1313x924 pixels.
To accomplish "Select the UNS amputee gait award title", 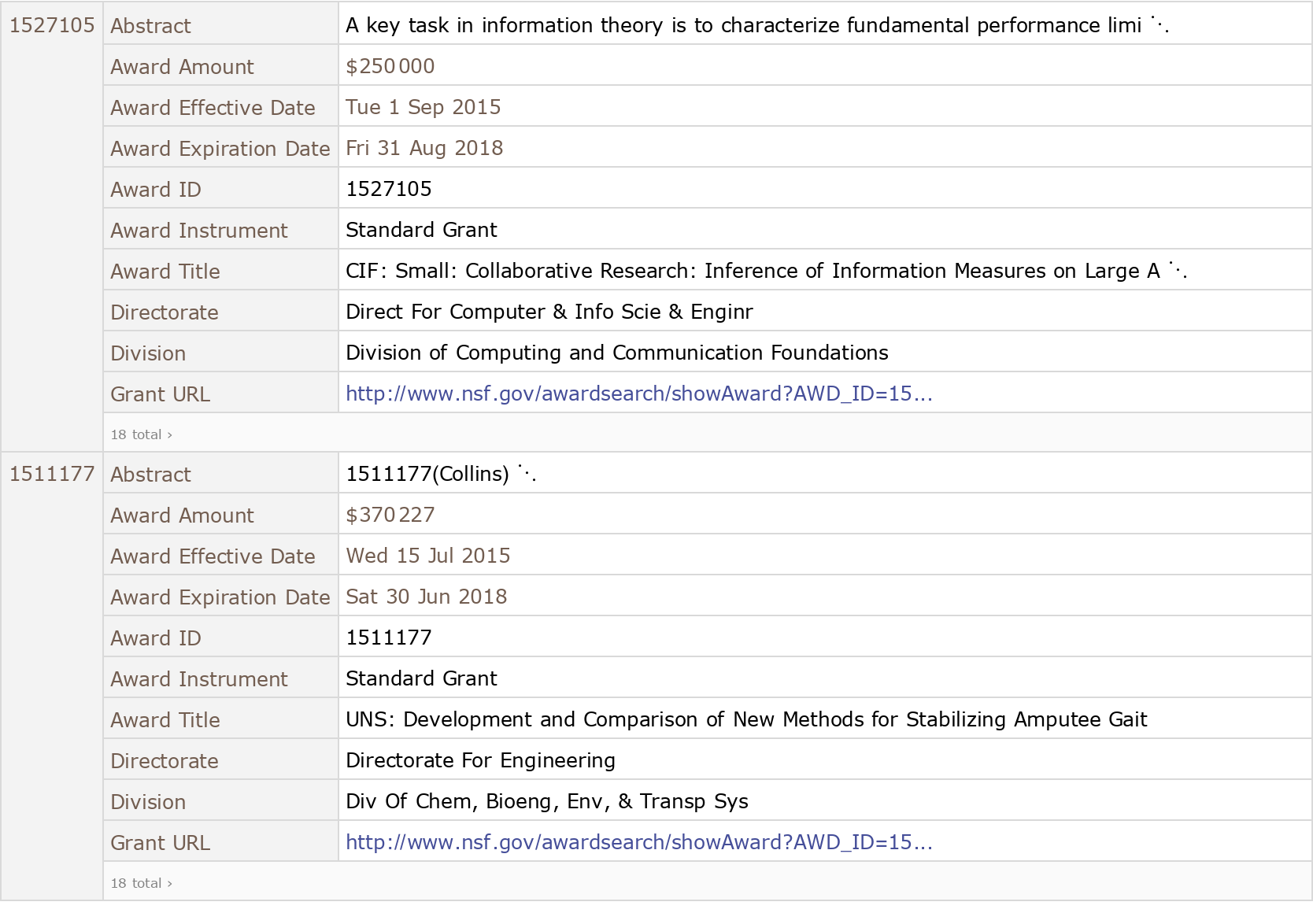I will (x=745, y=719).
